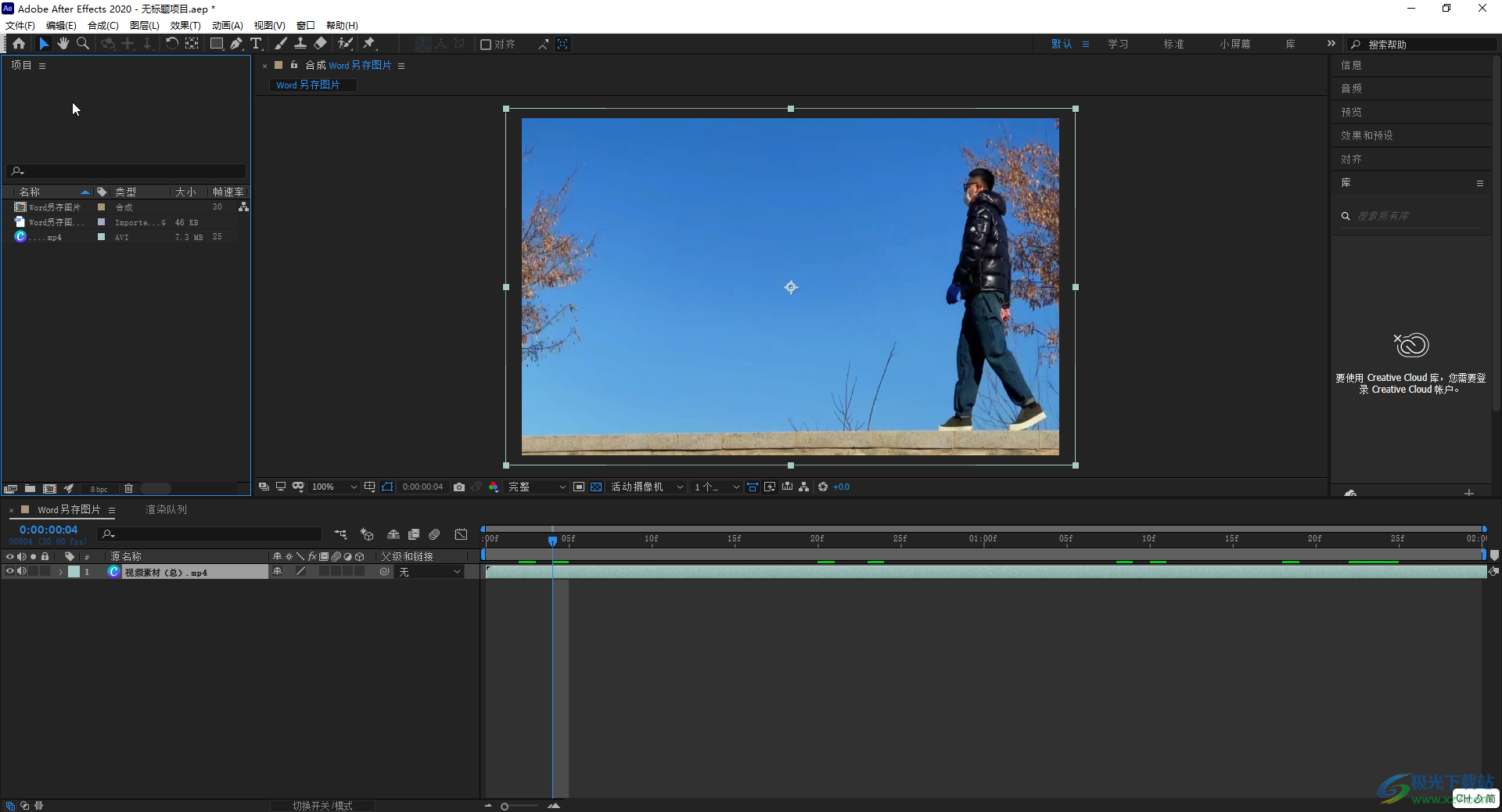Image resolution: width=1502 pixels, height=812 pixels.
Task: Open the 合成(C) menu
Action: (103, 25)
